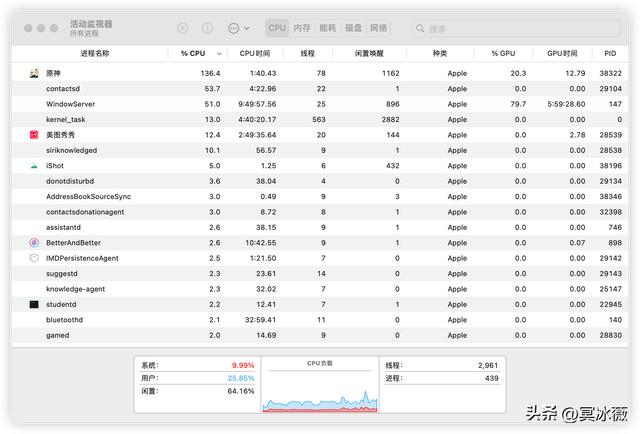This screenshot has height=434, width=640.
Task: Select the suggestd process row
Action: coord(320,274)
